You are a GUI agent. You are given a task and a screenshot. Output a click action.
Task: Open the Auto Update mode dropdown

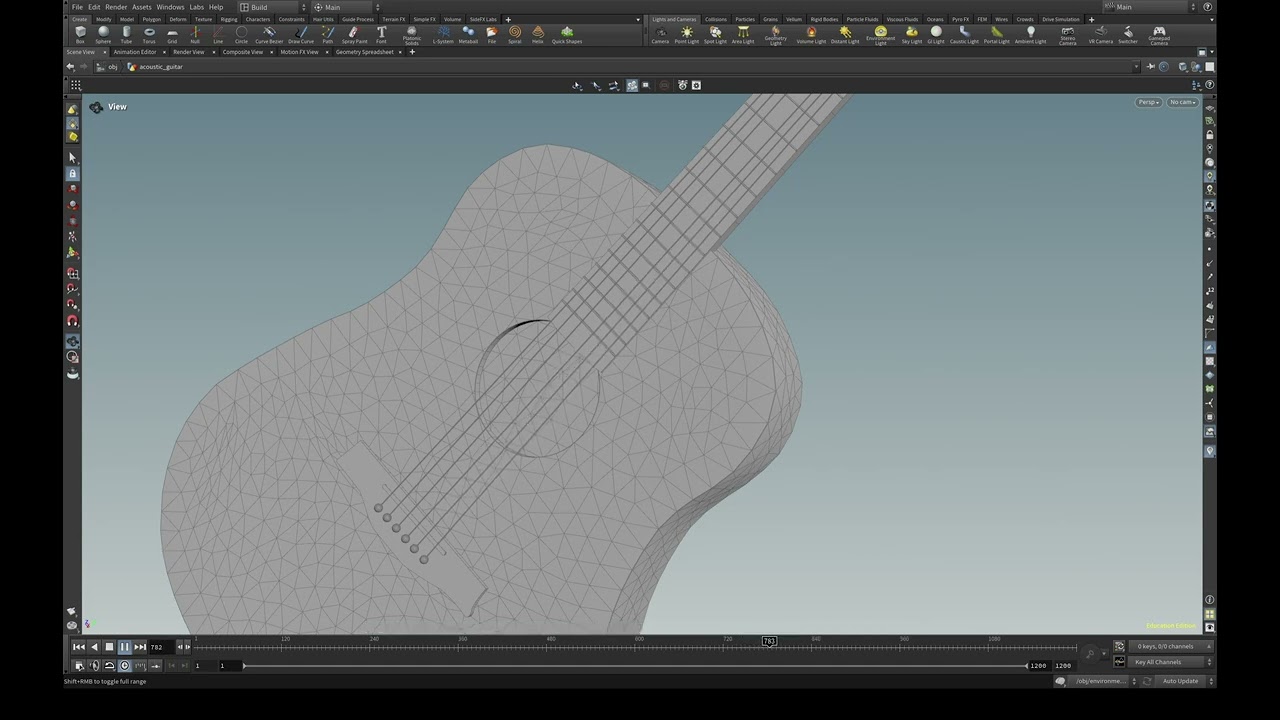[1185, 681]
